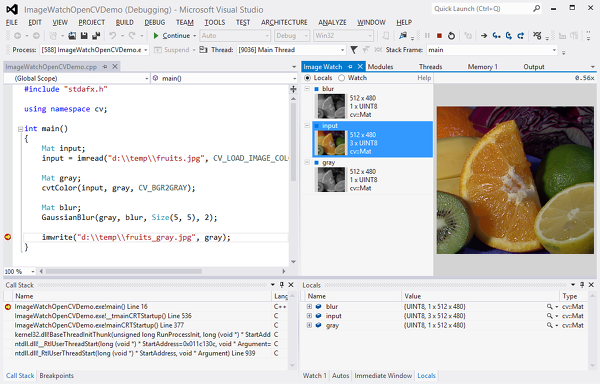The width and height of the screenshot is (600, 384).
Task: Open the Process dropdown
Action: [146, 50]
